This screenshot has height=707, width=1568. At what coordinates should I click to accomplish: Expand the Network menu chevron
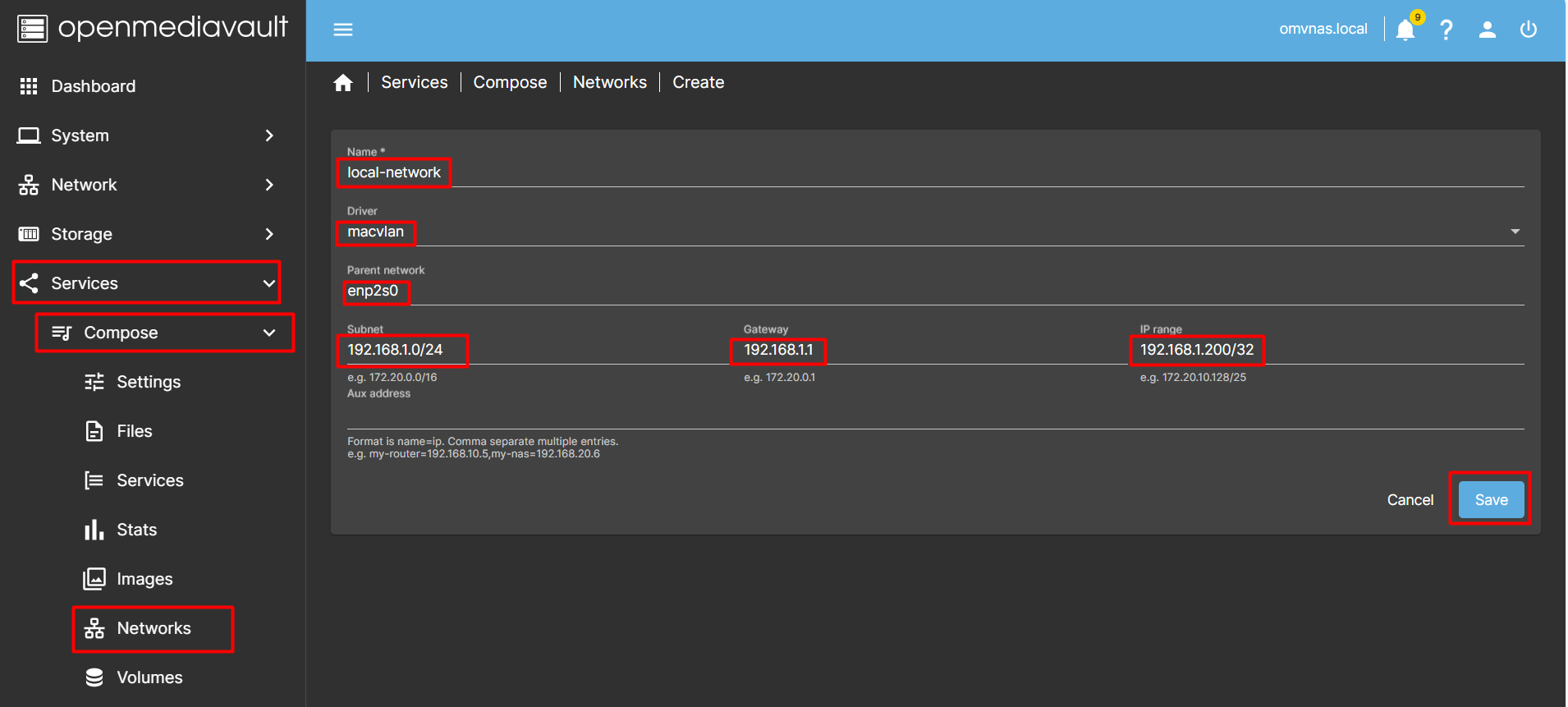(269, 185)
